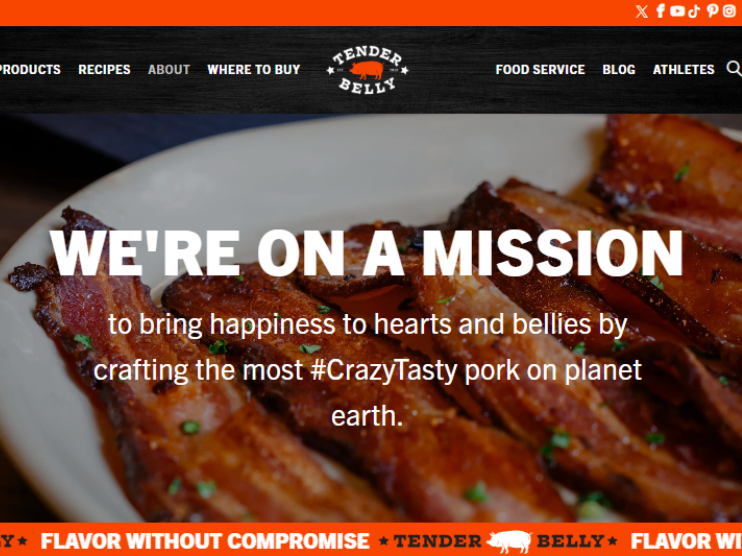This screenshot has width=742, height=556.
Task: Go to Instagram via its icon
Action: click(x=729, y=11)
